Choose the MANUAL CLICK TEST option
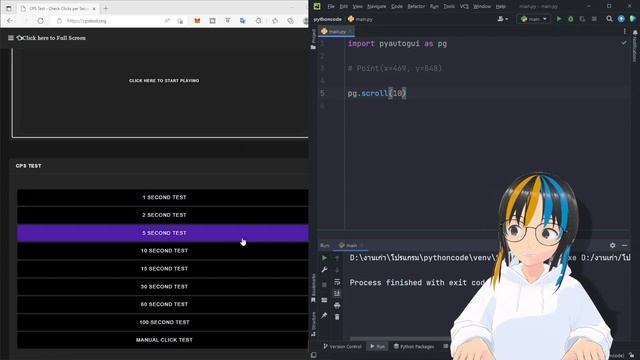640x360 pixels. click(163, 340)
